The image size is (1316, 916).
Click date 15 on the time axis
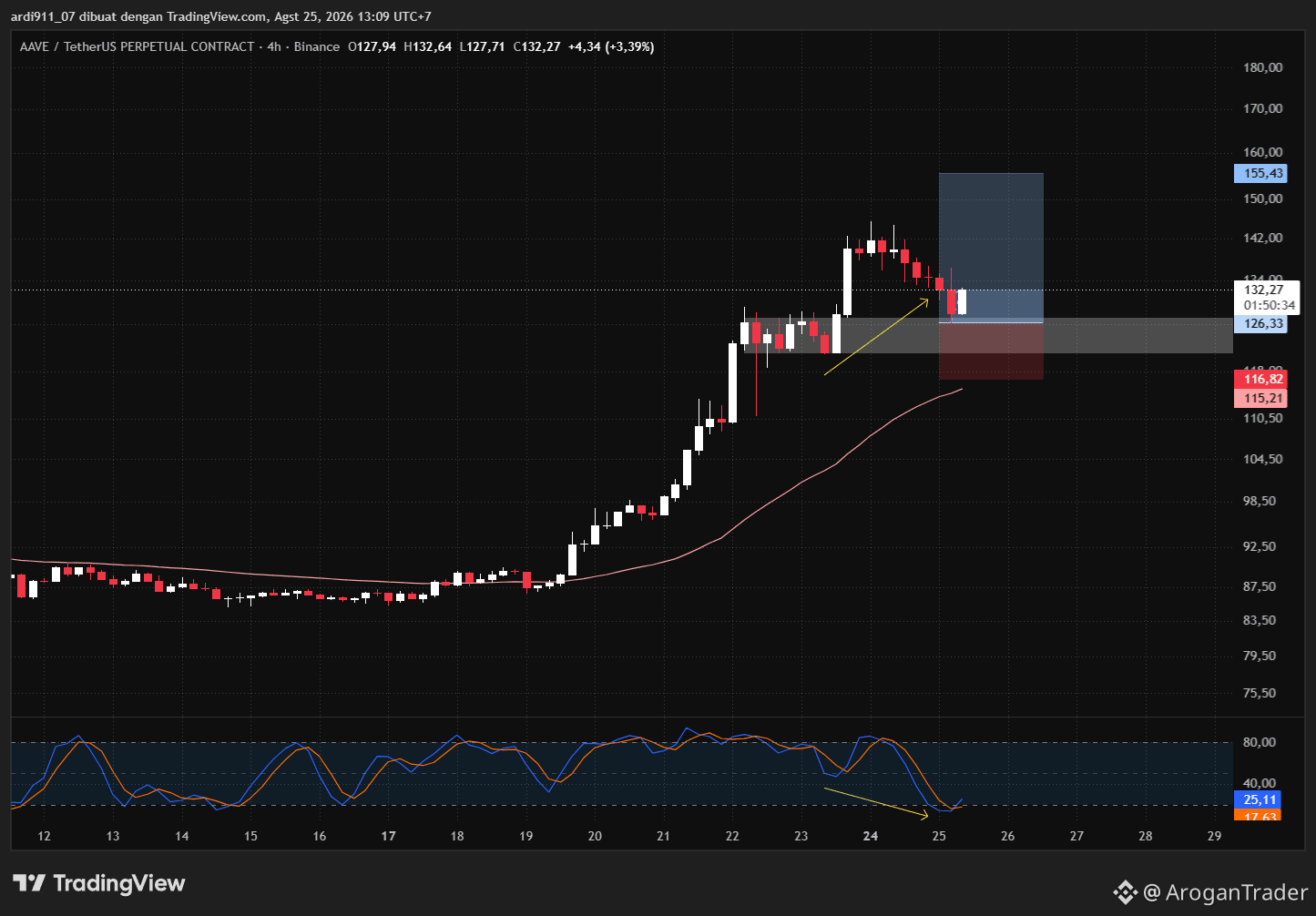click(x=250, y=836)
